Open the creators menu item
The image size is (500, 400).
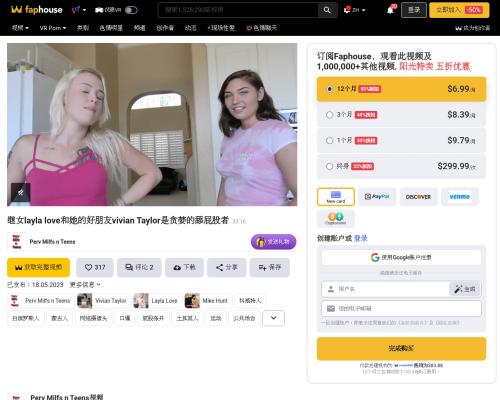coord(165,28)
